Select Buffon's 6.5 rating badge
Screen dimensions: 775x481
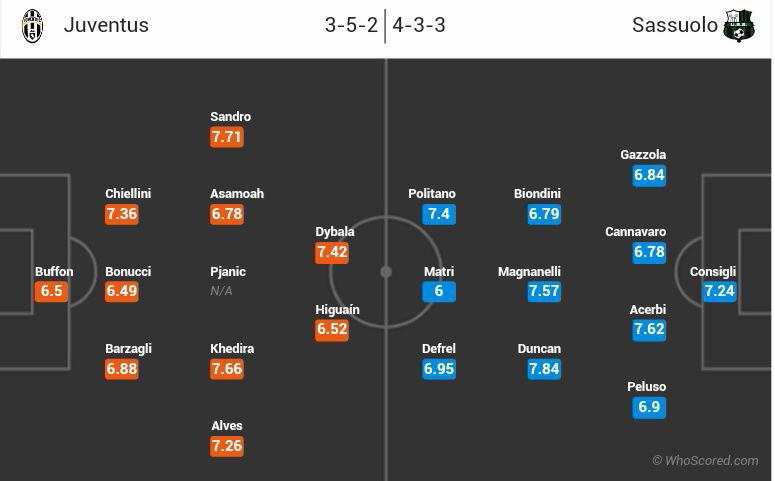(x=52, y=291)
